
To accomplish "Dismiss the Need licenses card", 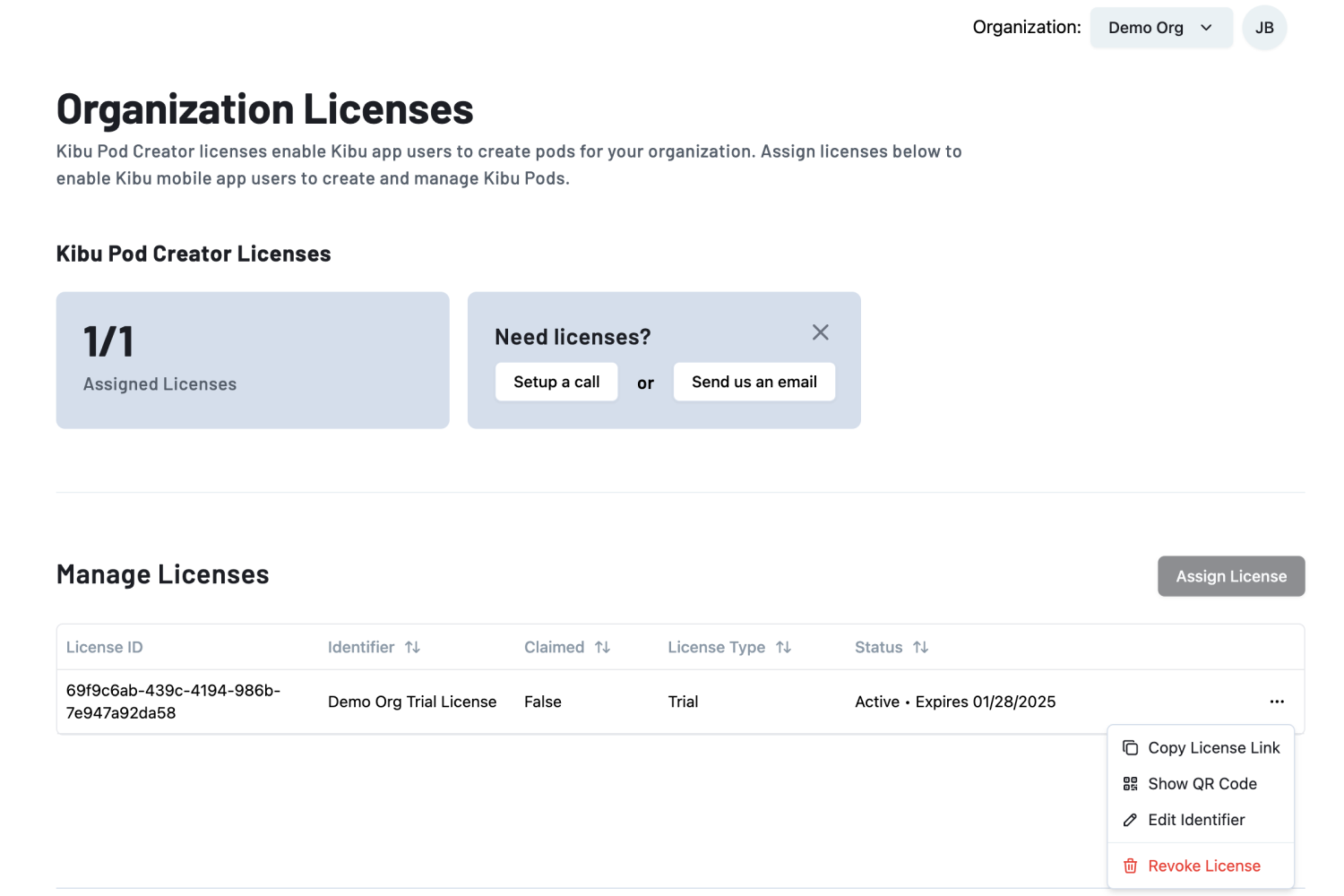I will (x=820, y=332).
